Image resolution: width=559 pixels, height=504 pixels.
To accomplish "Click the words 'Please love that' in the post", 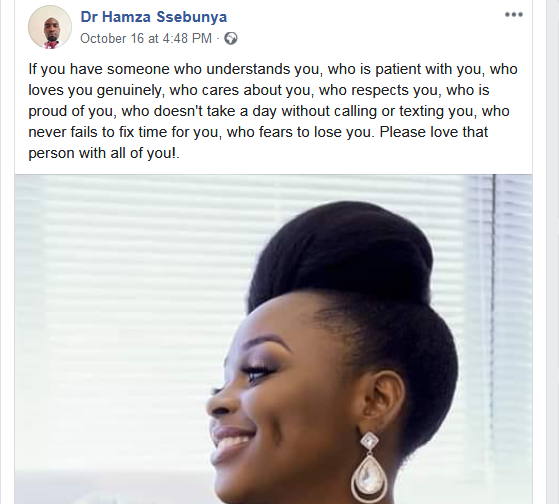I will point(434,132).
